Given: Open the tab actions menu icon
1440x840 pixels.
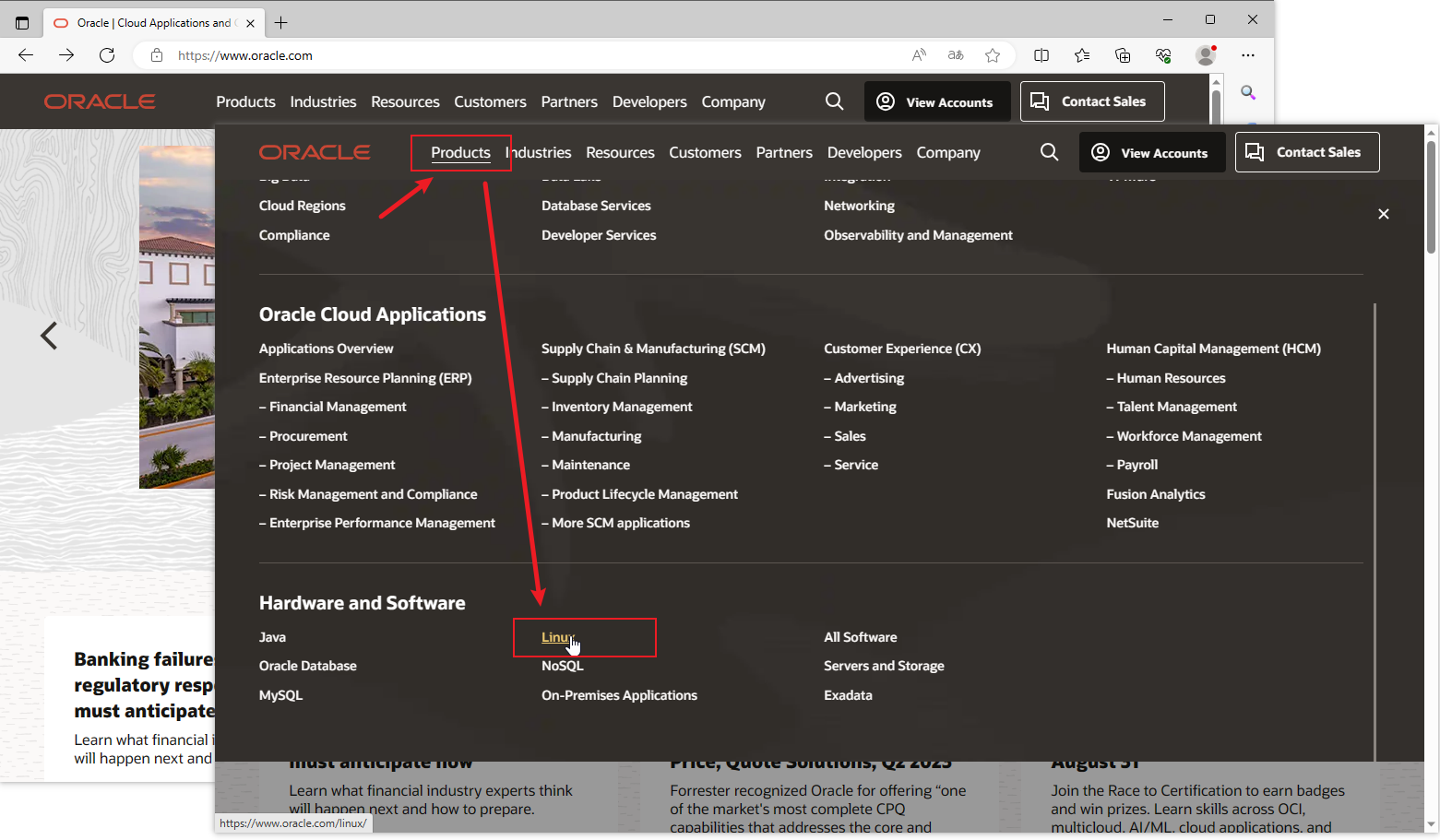Looking at the screenshot, I should [22, 23].
